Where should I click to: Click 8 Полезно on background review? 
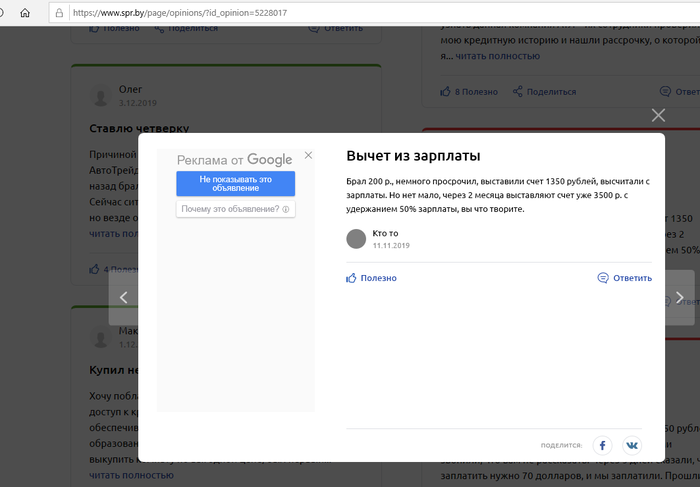469,92
